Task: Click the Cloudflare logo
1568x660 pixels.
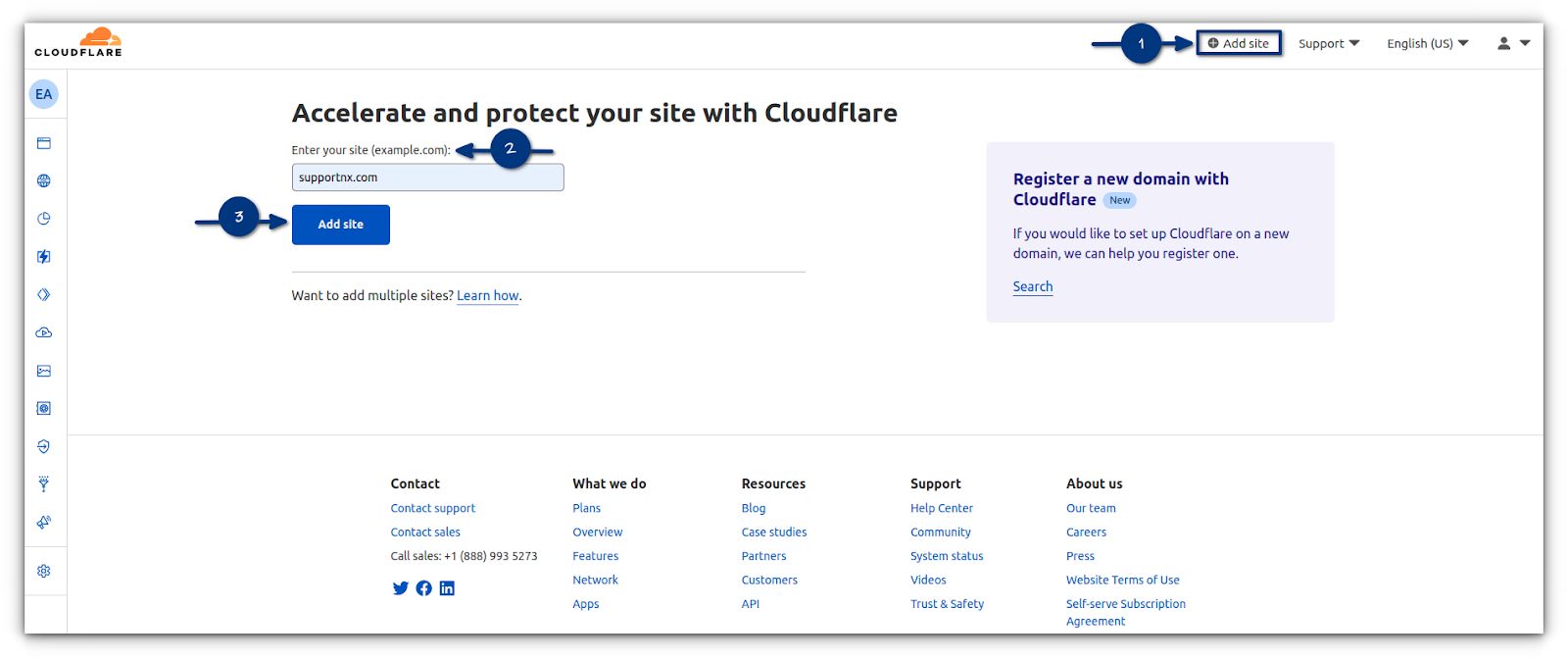Action: coord(78,42)
